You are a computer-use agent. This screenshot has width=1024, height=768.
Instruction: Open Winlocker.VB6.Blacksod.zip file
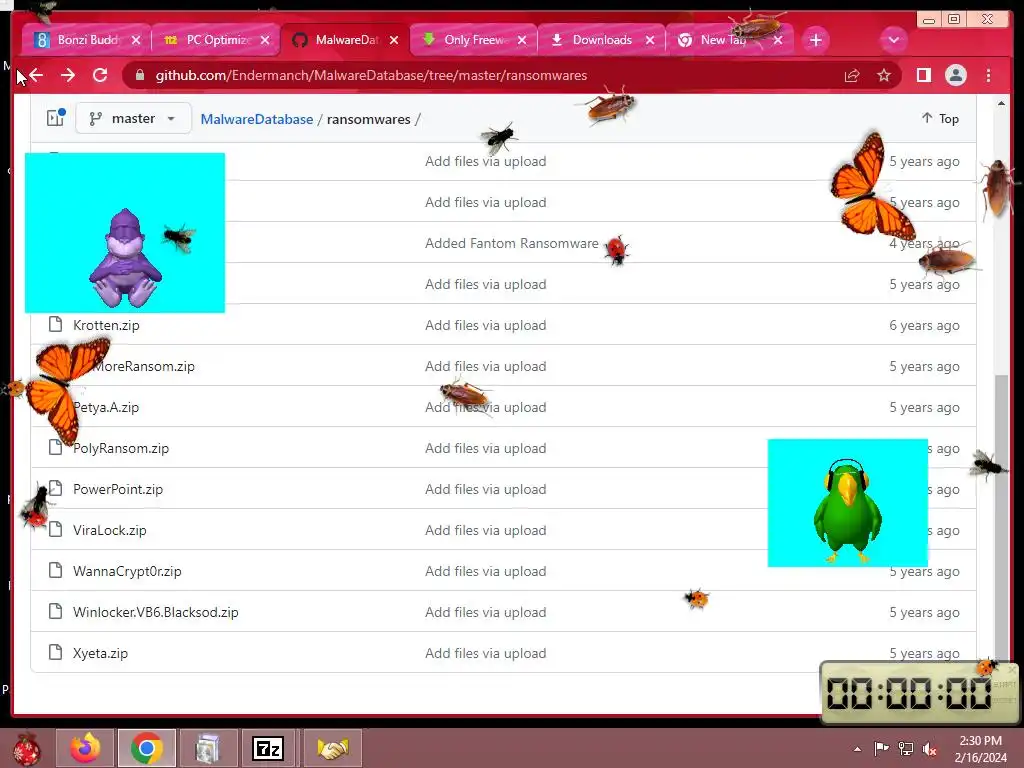(x=155, y=612)
